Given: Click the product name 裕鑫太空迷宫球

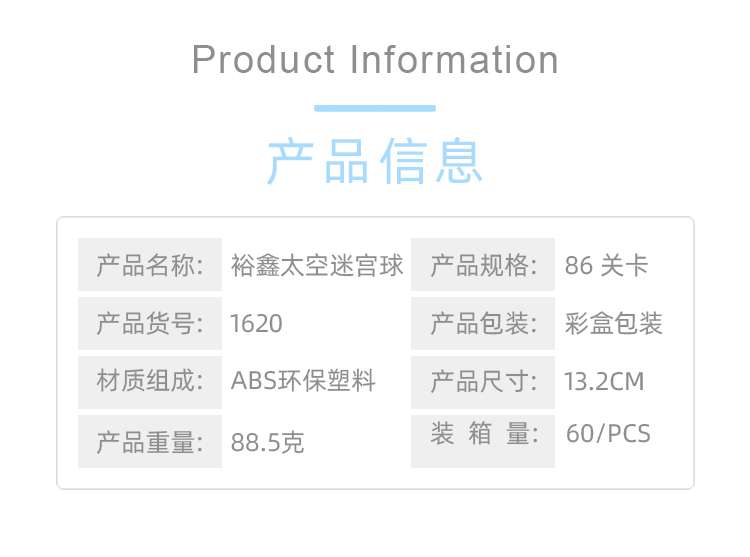Looking at the screenshot, I should click(x=317, y=266).
